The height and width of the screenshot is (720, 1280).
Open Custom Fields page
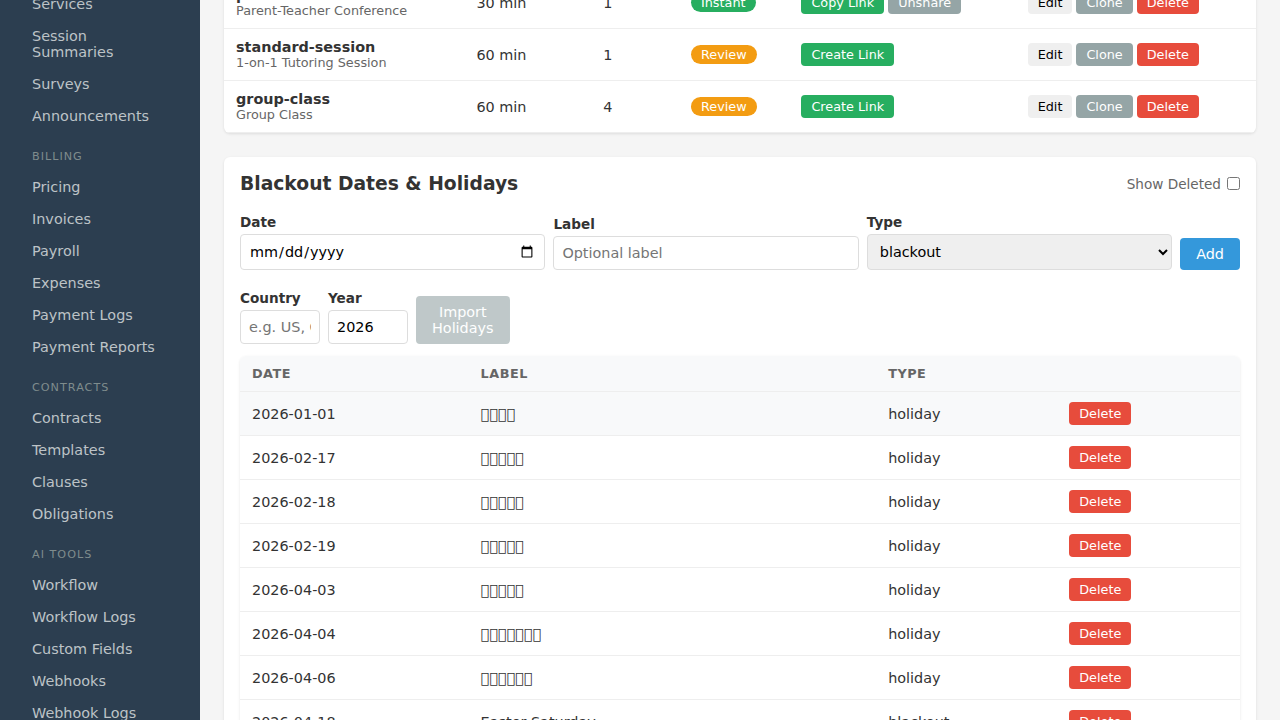click(x=82, y=649)
